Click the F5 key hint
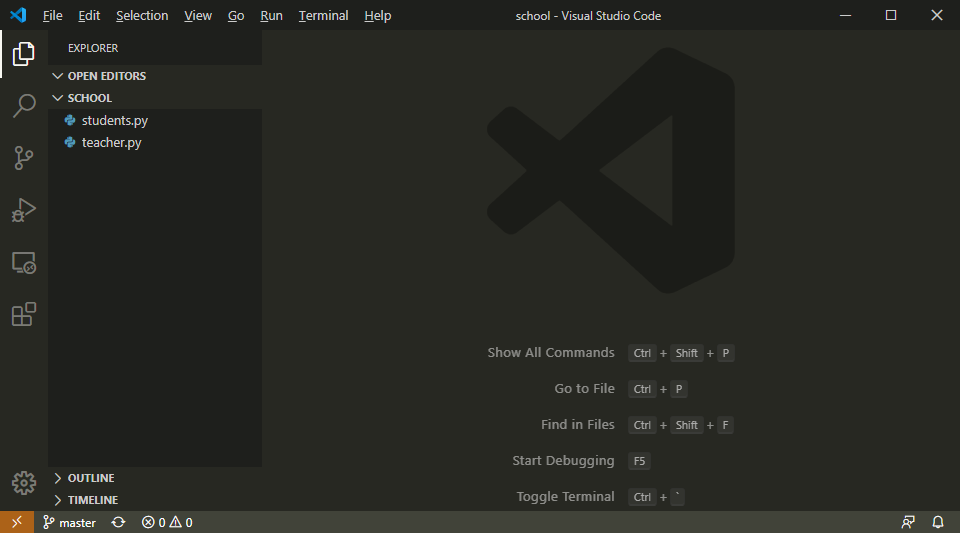 (x=639, y=461)
